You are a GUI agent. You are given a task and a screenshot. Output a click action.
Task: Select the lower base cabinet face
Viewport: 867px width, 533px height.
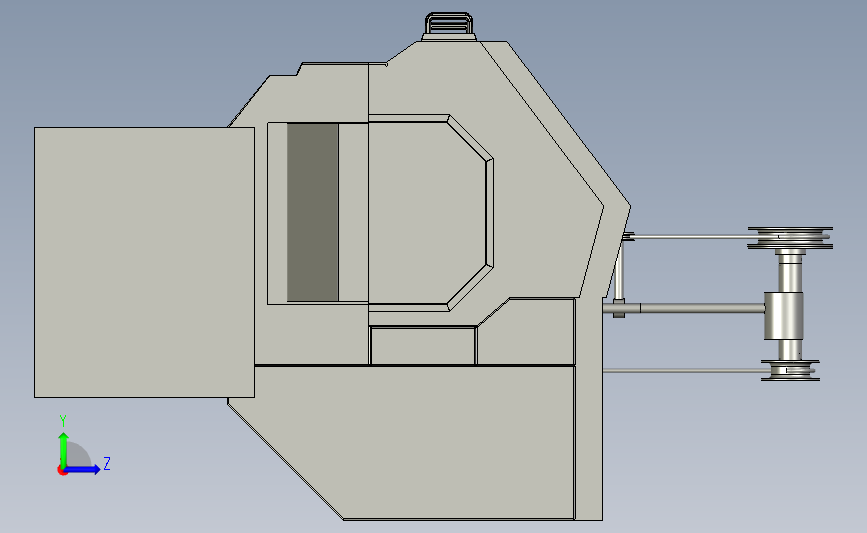[409, 442]
